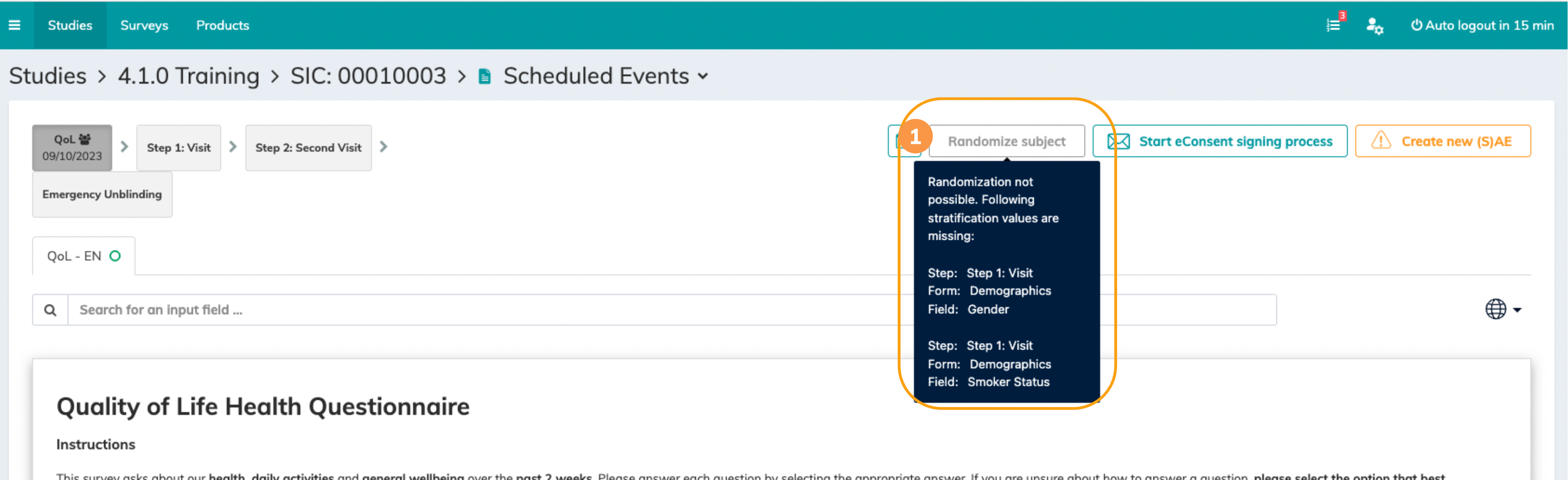Open the hamburger menu icon
The image size is (1568, 480).
15,25
